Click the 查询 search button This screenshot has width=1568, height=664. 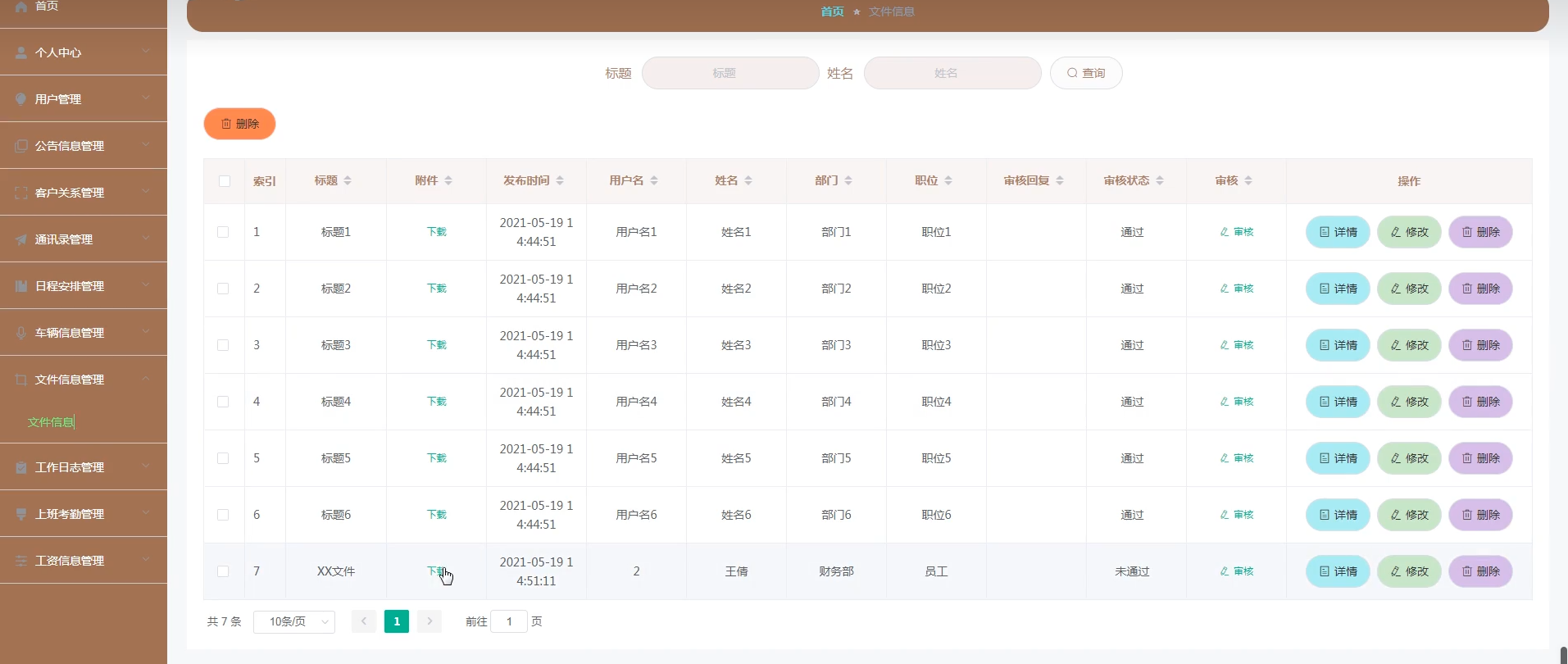click(x=1086, y=73)
